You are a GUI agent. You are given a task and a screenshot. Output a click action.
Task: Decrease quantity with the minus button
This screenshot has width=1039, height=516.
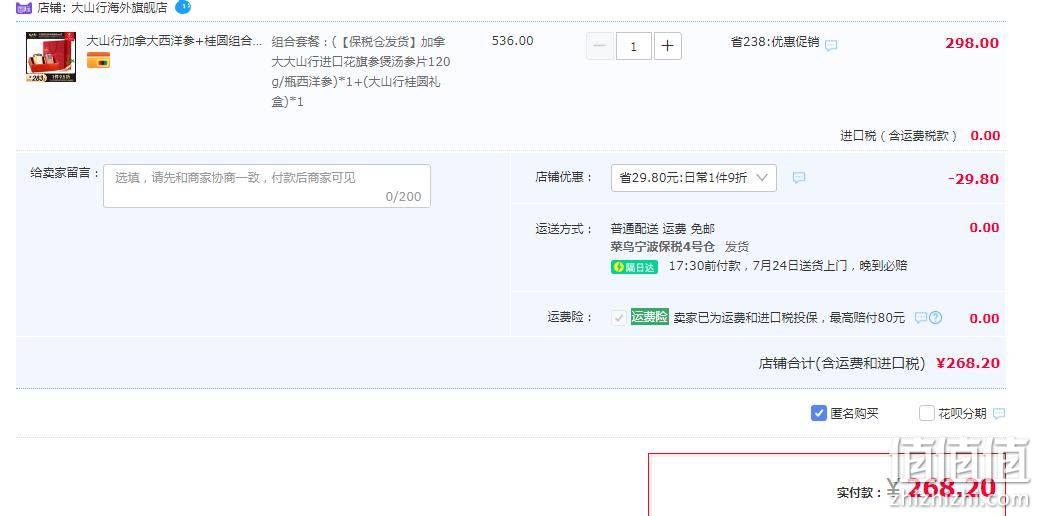[x=600, y=46]
